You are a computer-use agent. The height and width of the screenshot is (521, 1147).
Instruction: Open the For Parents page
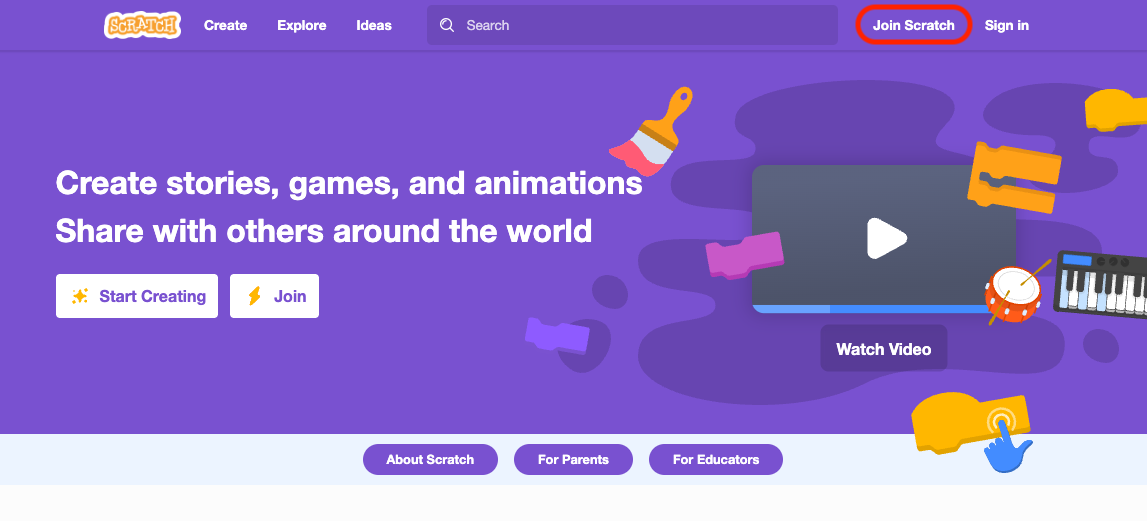574,460
